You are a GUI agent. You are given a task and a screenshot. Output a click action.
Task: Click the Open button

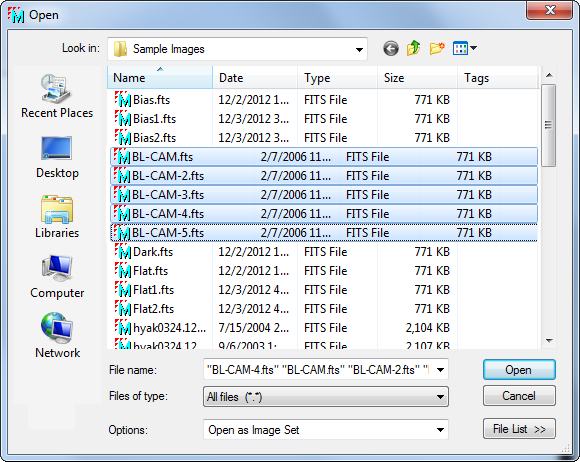[x=519, y=370]
